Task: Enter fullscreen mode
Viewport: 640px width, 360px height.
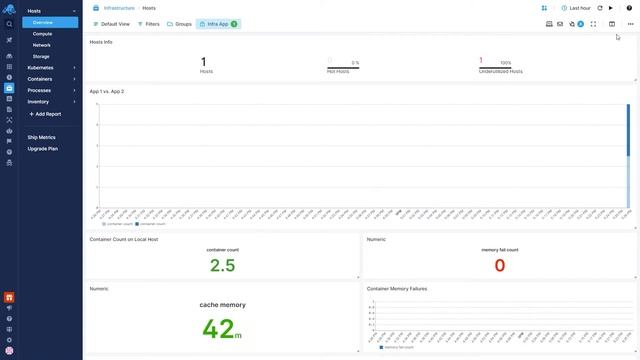Action: coord(593,24)
